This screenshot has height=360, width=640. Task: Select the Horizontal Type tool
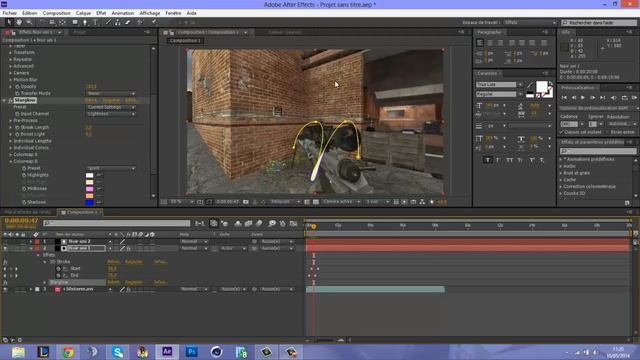[95, 22]
